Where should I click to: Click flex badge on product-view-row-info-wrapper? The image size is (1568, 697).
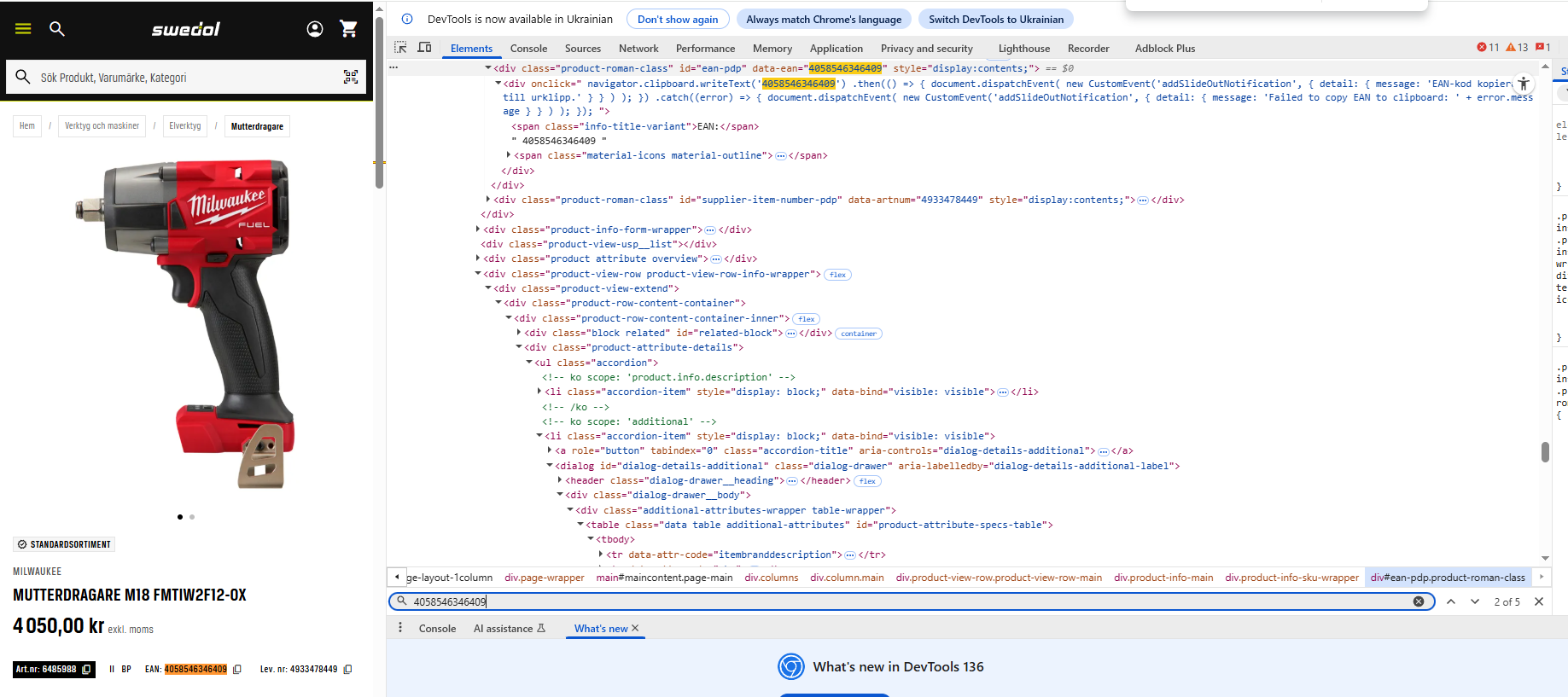(x=838, y=275)
